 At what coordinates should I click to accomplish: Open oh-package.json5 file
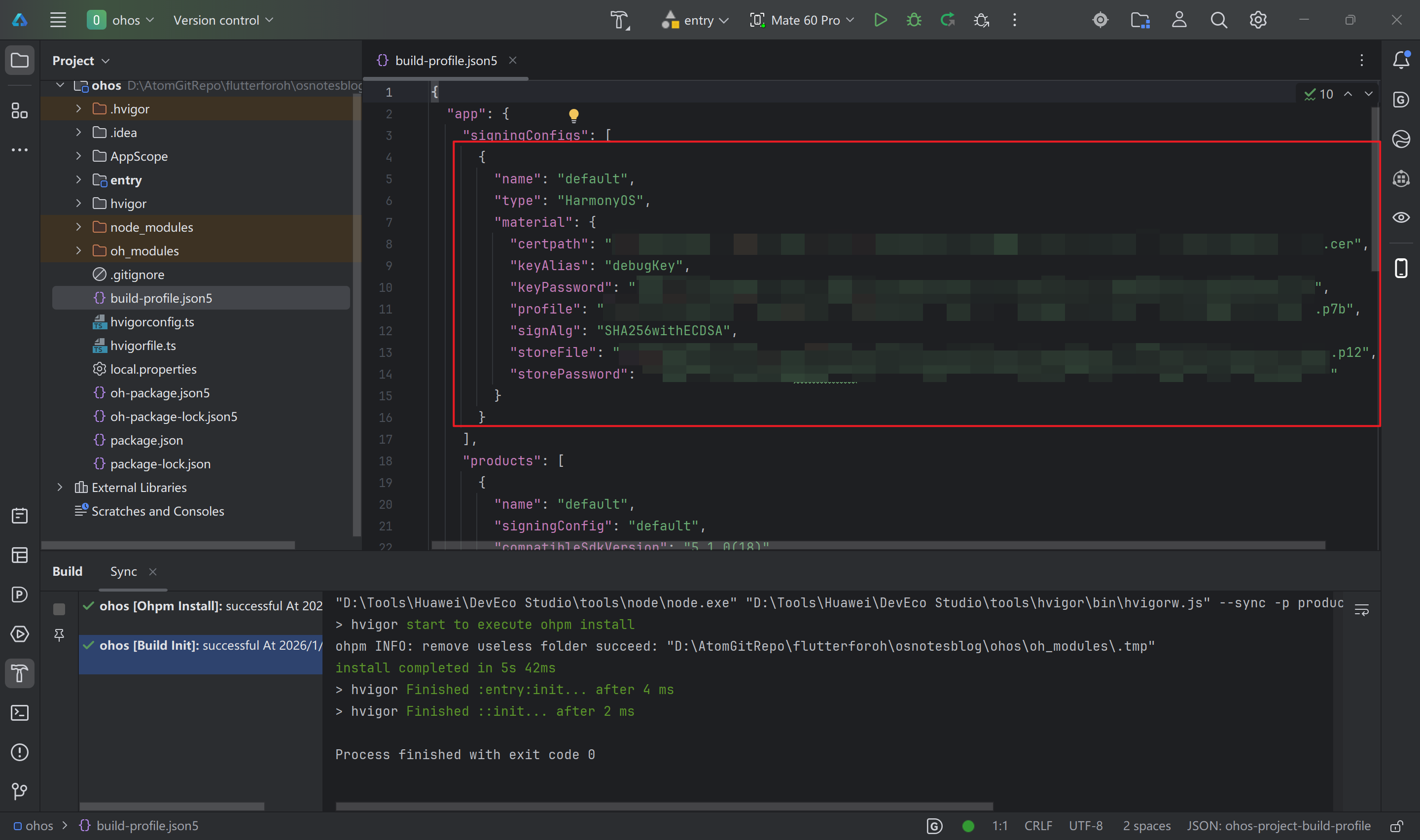pyautogui.click(x=160, y=393)
